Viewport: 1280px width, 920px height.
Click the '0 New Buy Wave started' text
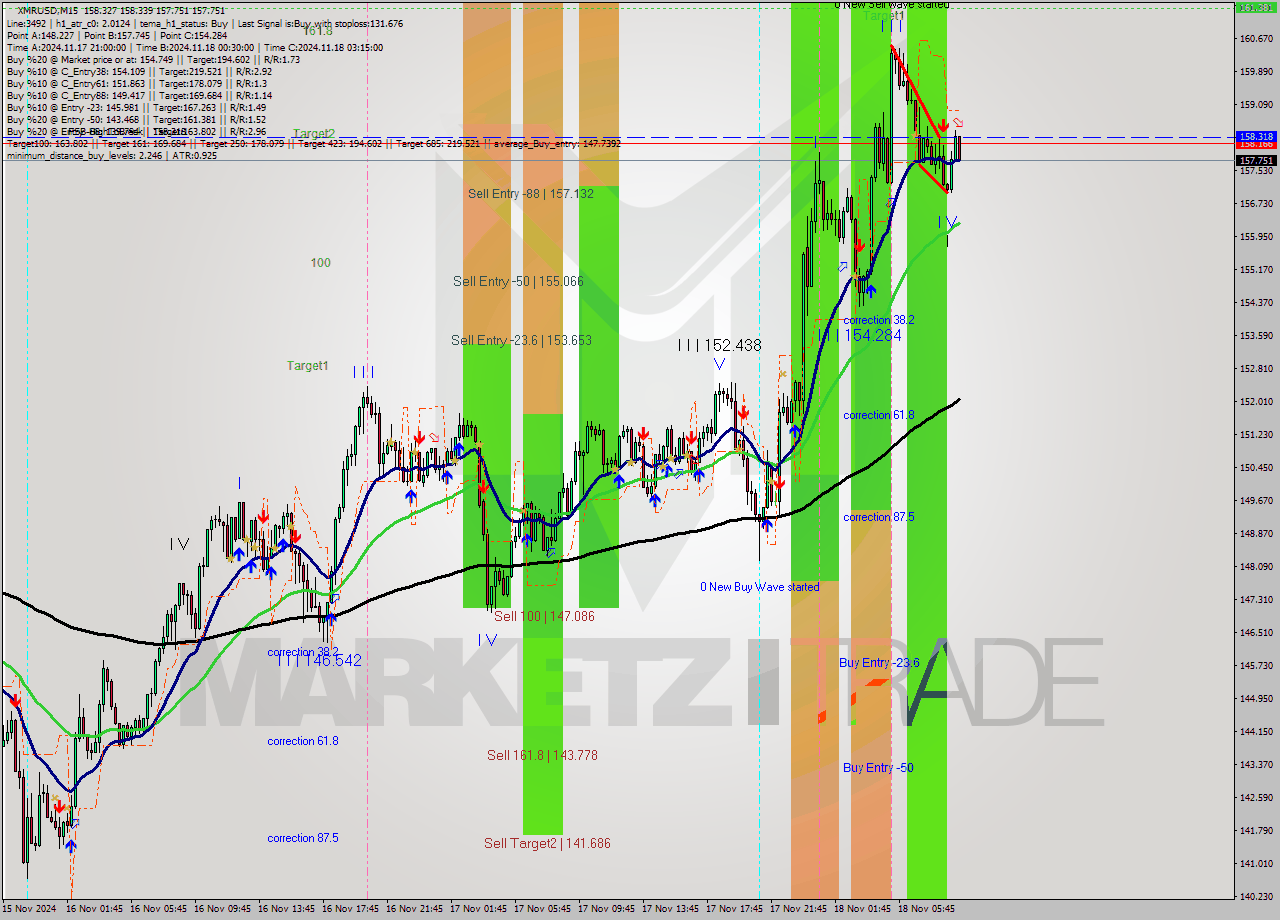tap(759, 587)
